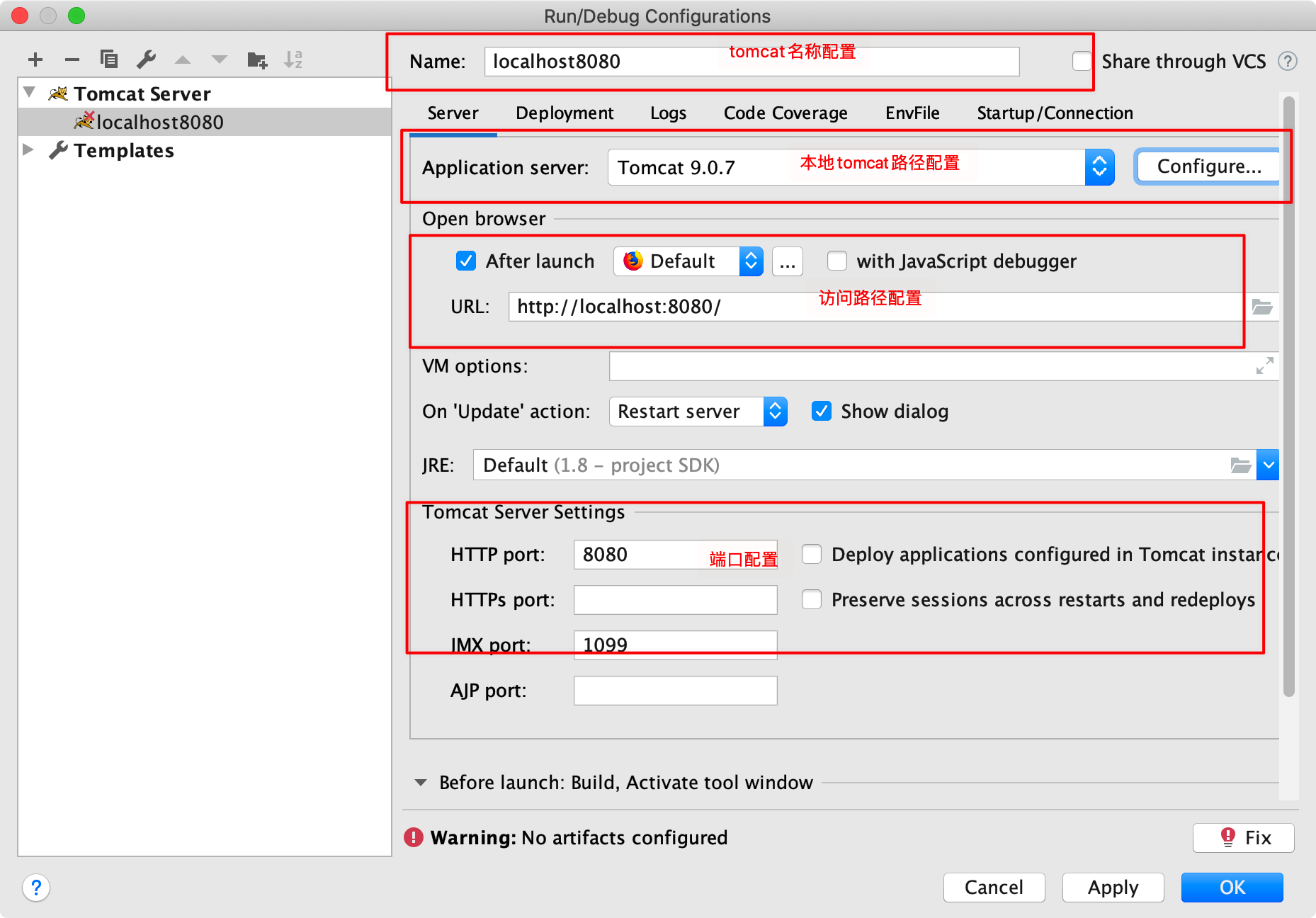The image size is (1316, 918).
Task: Uncheck the Show dialog checkbox
Action: coord(822,412)
